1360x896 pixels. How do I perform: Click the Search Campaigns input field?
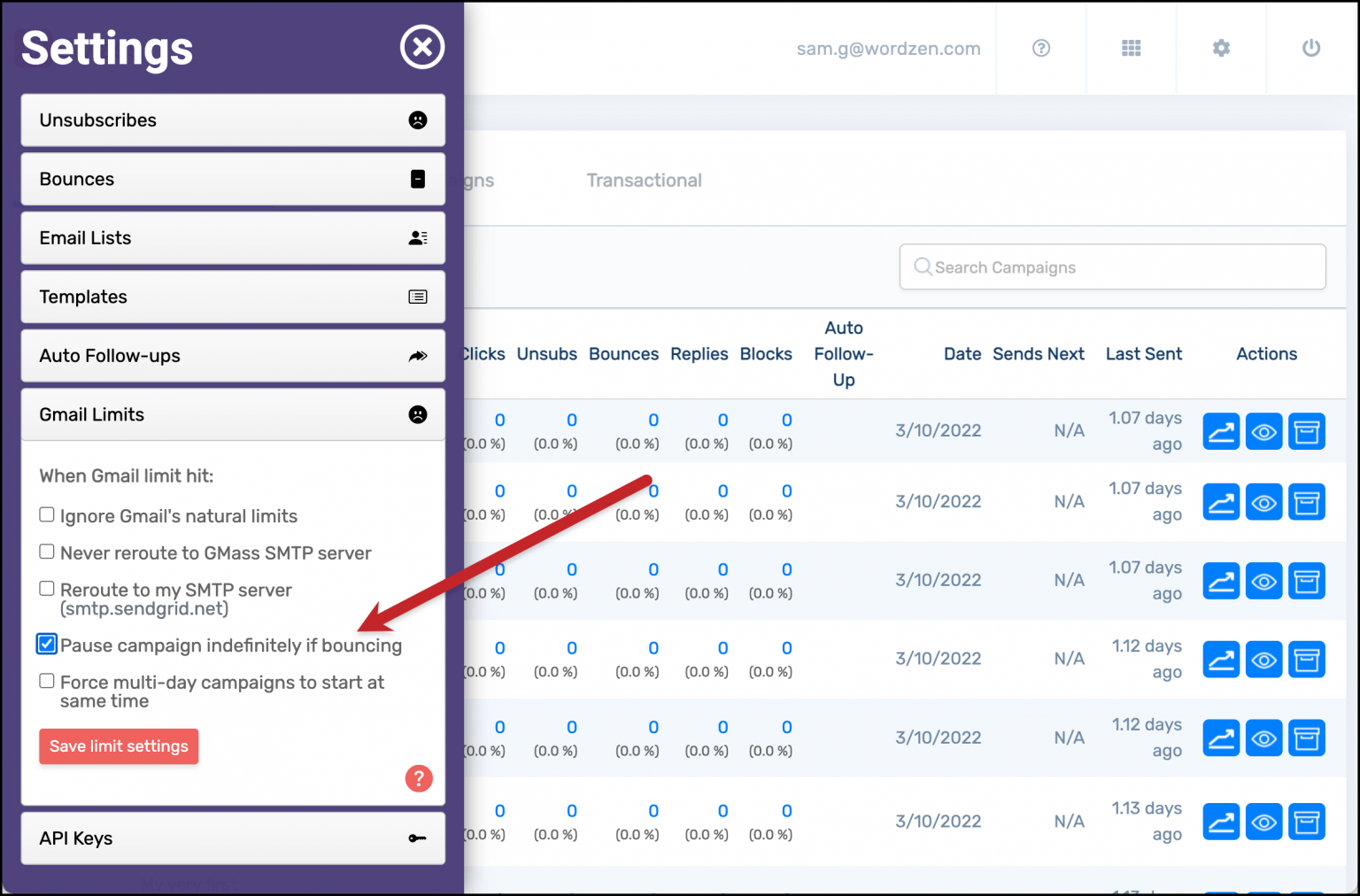(1111, 266)
